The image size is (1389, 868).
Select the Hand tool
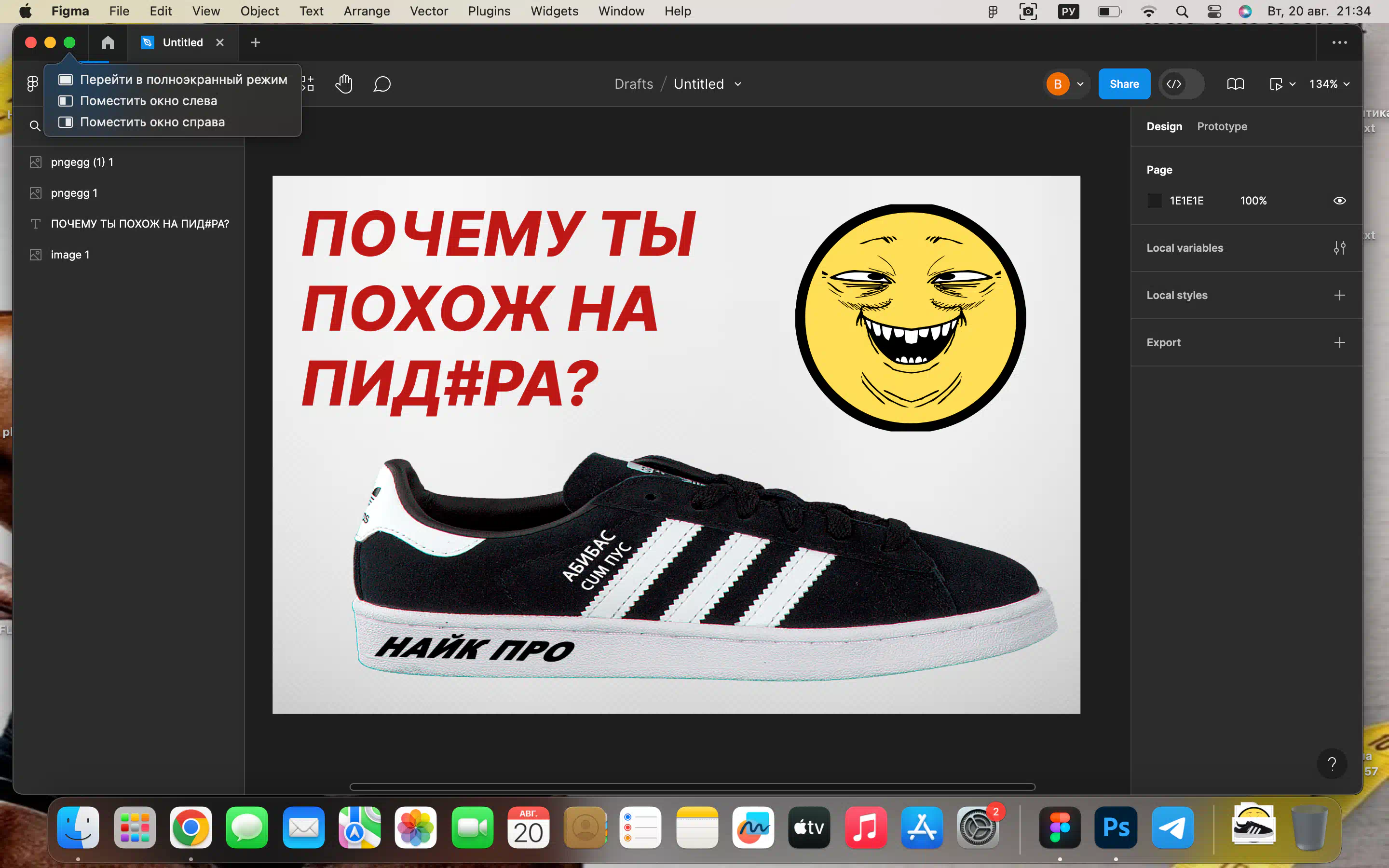click(x=344, y=84)
